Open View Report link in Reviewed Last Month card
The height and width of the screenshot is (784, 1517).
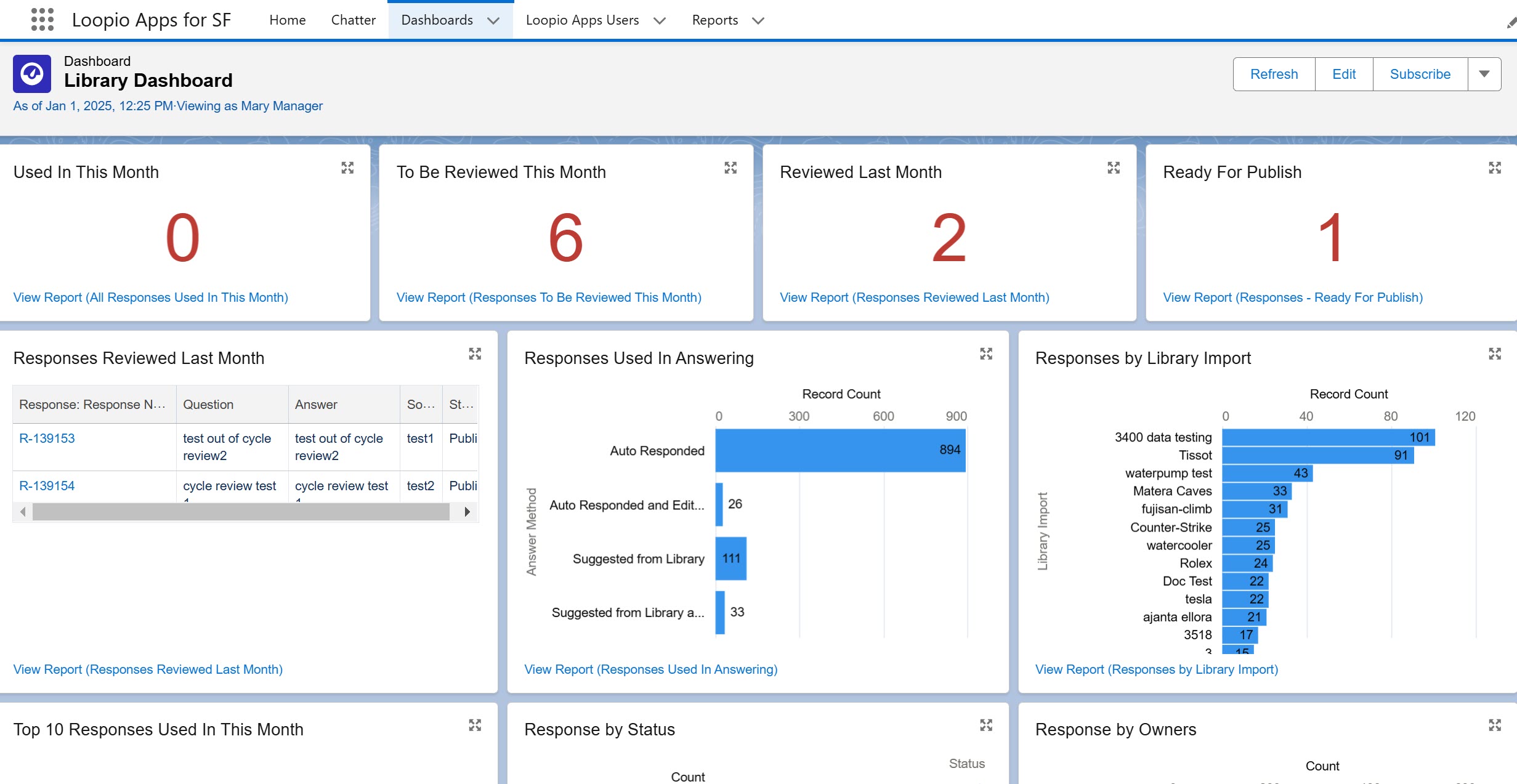click(914, 297)
